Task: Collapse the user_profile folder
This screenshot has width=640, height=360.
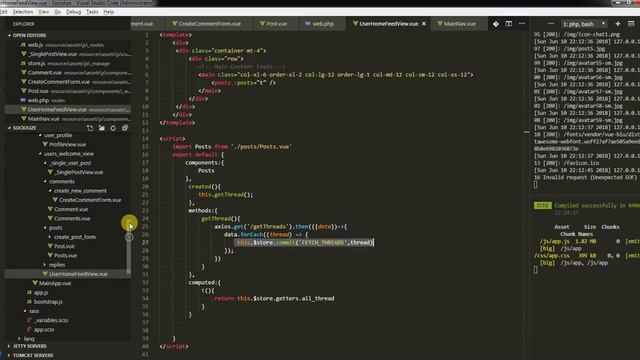Action: click(58, 135)
